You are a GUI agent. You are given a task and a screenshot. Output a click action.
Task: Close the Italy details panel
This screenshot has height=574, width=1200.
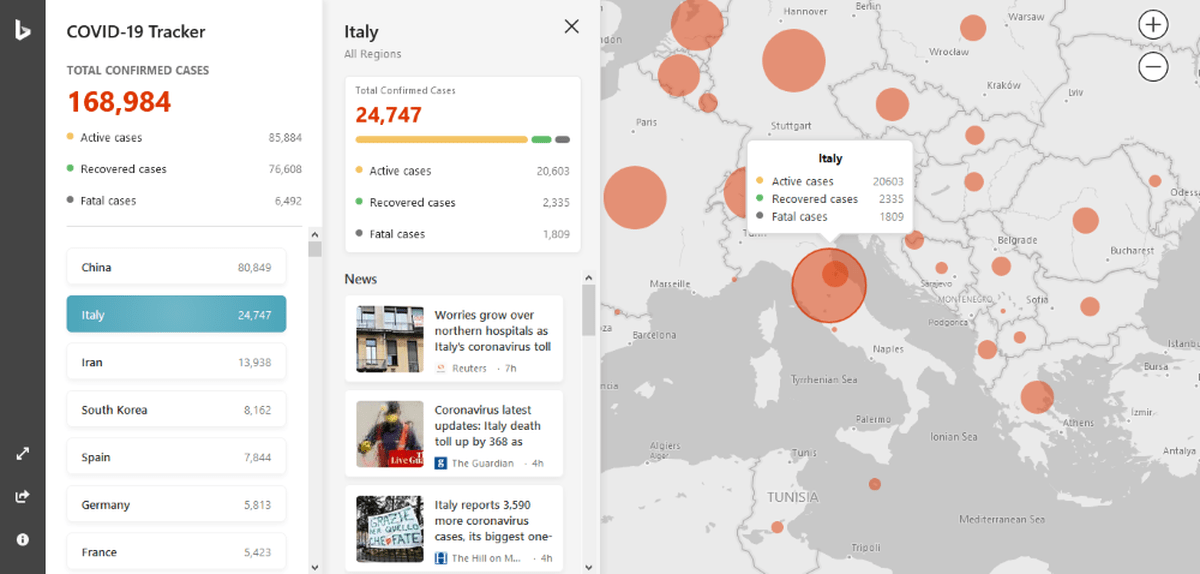571,27
